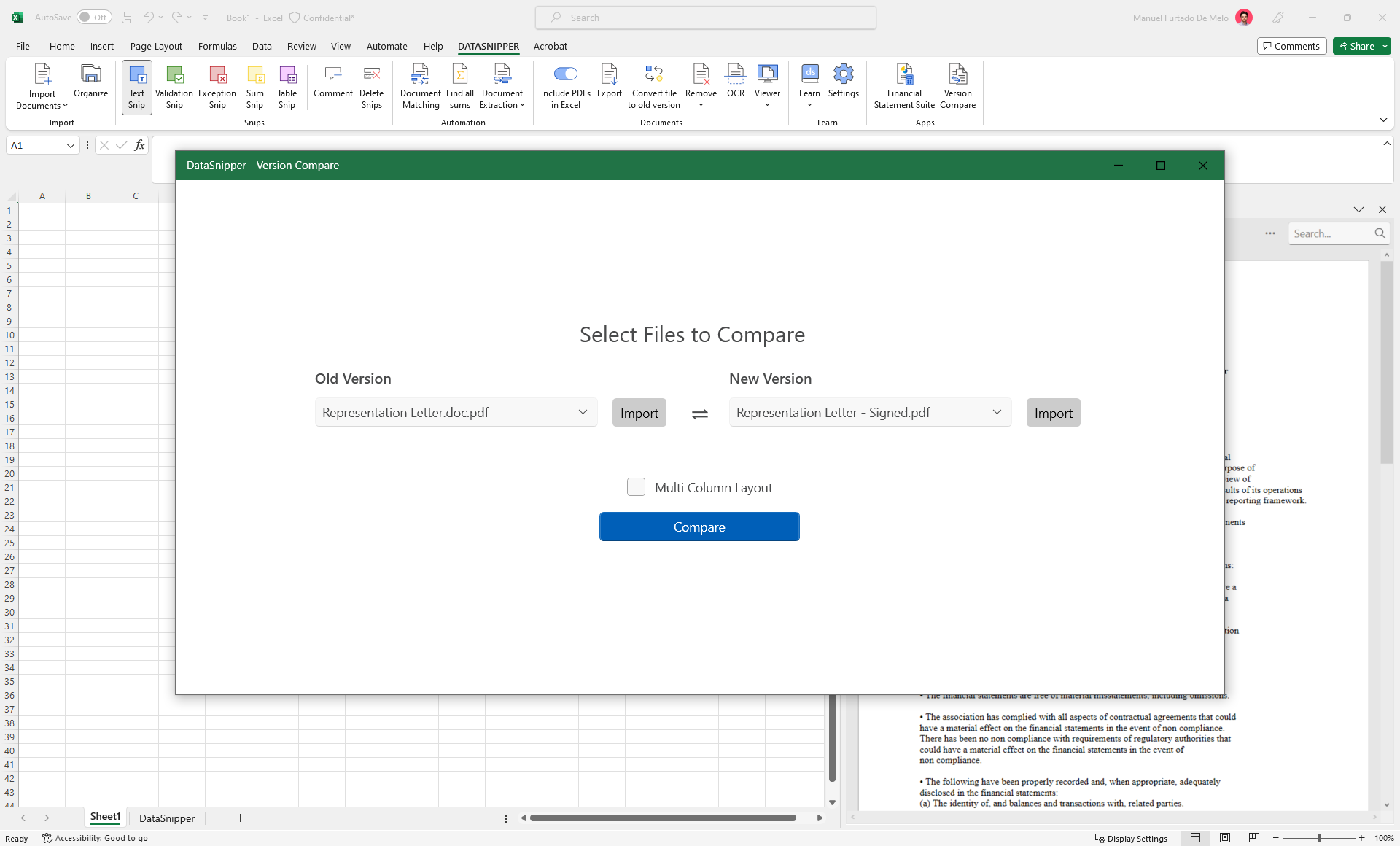1400x846 pixels.
Task: Click the Compare button
Action: click(x=699, y=527)
